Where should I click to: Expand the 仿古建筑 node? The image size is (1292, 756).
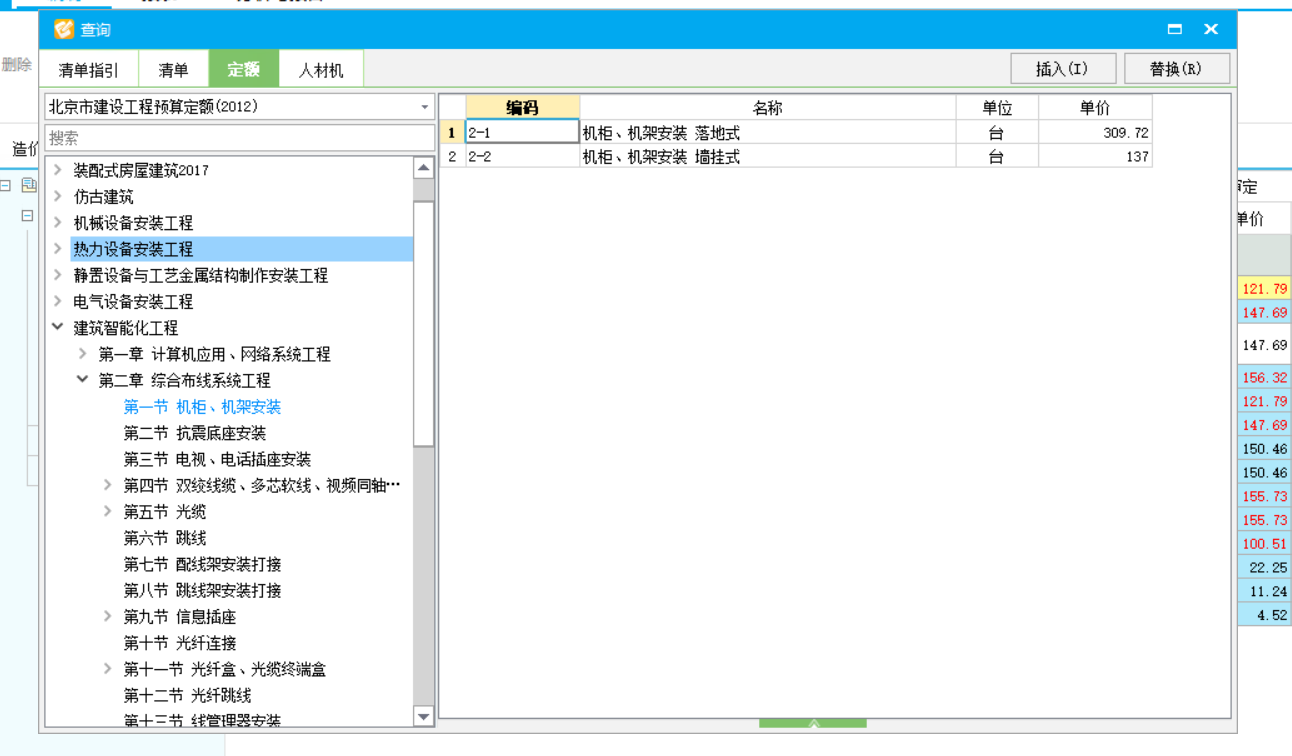(x=57, y=197)
